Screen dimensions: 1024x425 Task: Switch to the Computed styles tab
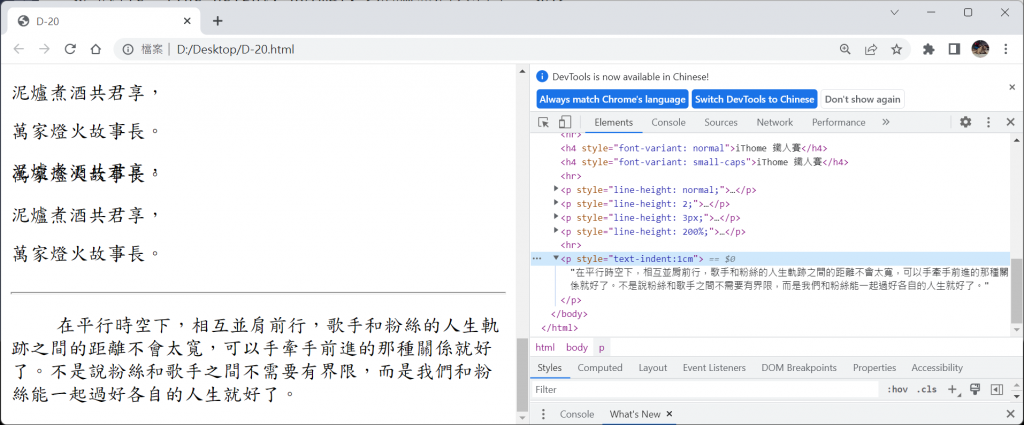click(600, 368)
